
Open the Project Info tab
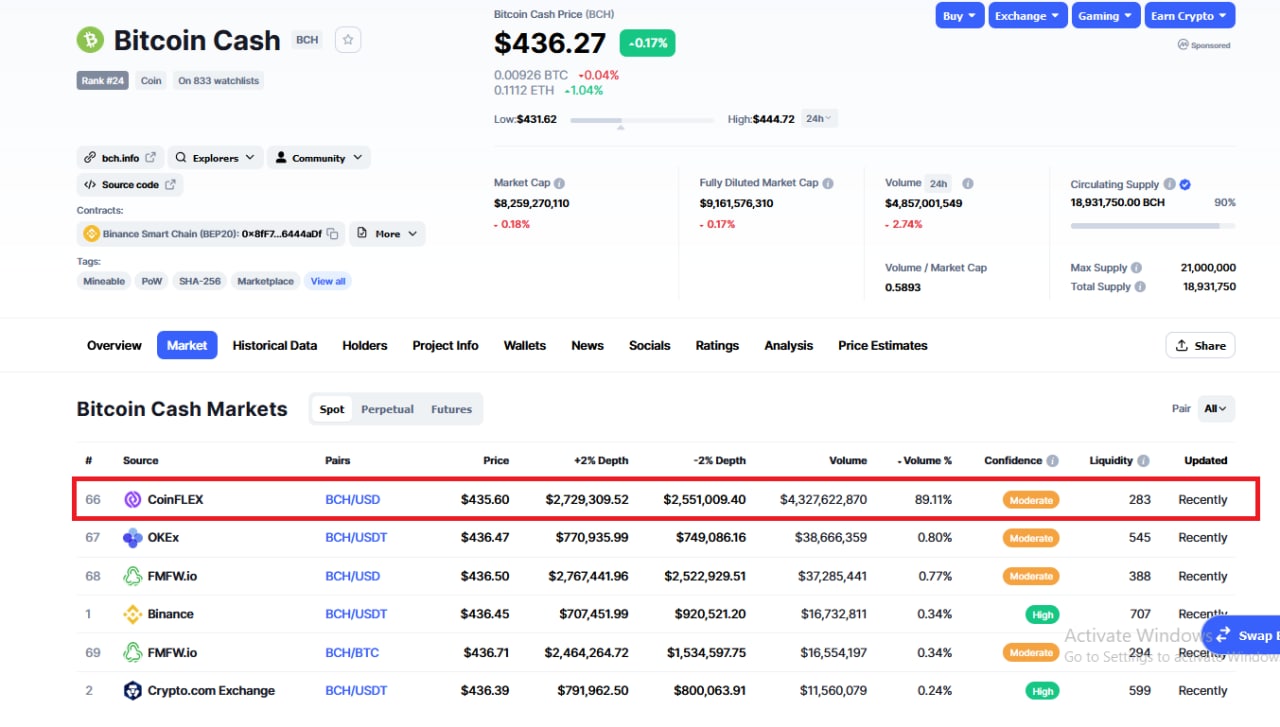coord(445,345)
